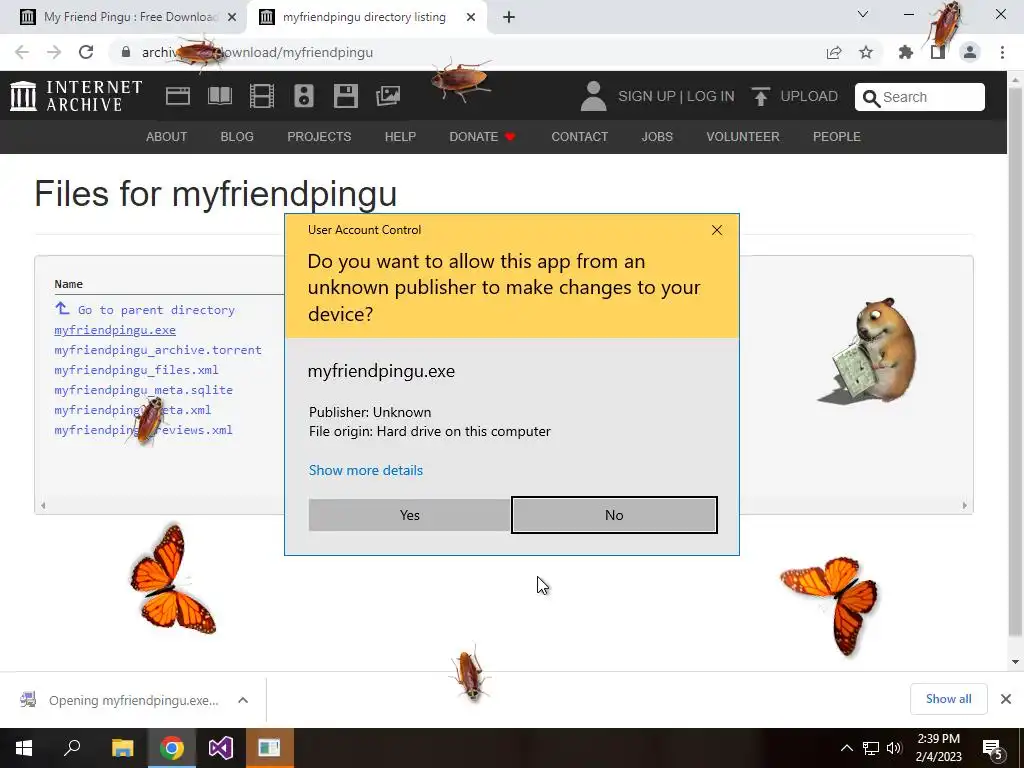Reload the page in Chrome

tap(86, 52)
